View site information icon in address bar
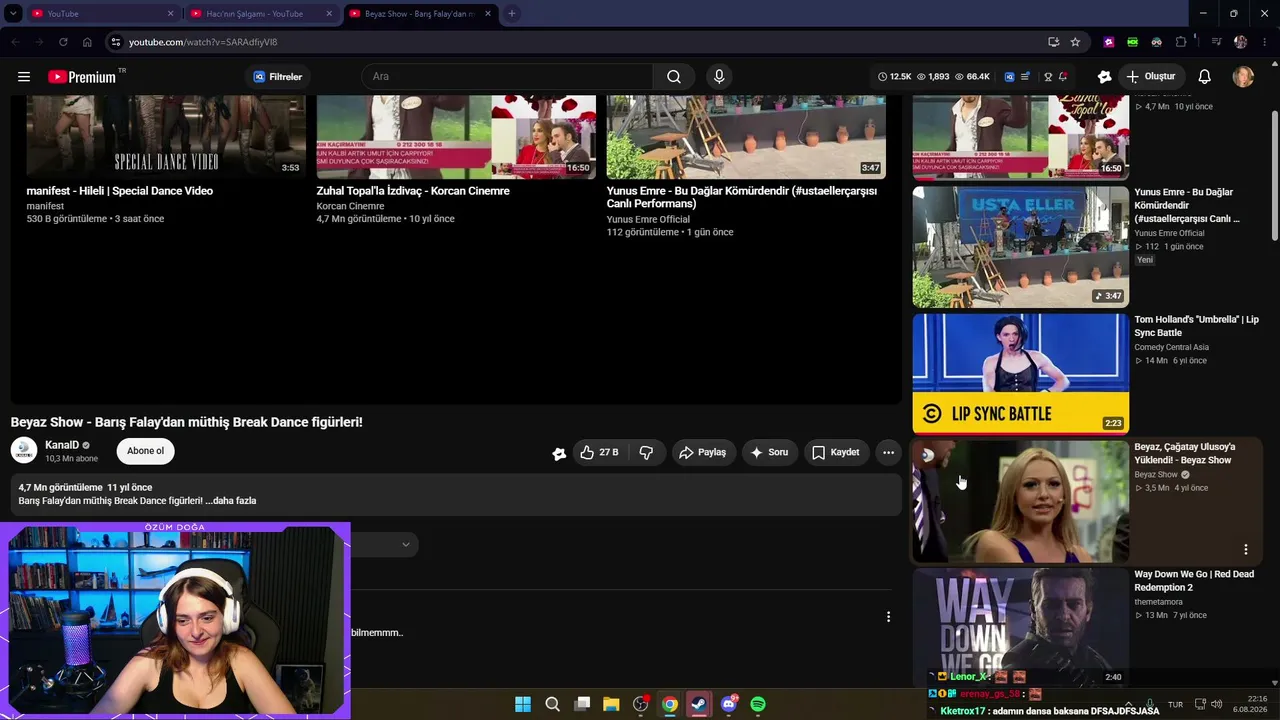Screen dimensions: 1280x720 click(x=115, y=42)
